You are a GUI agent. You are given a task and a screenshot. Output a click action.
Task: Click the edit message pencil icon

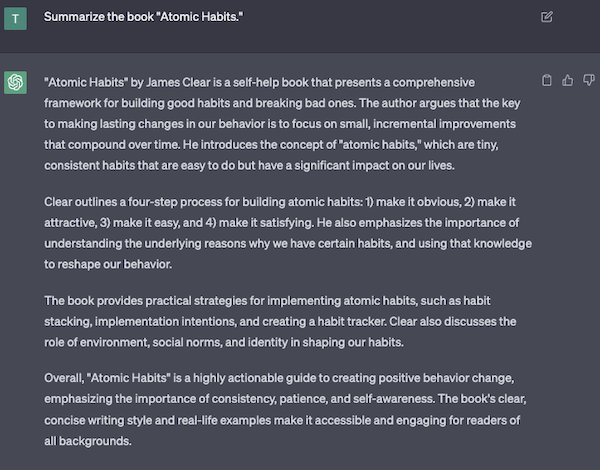coord(546,17)
